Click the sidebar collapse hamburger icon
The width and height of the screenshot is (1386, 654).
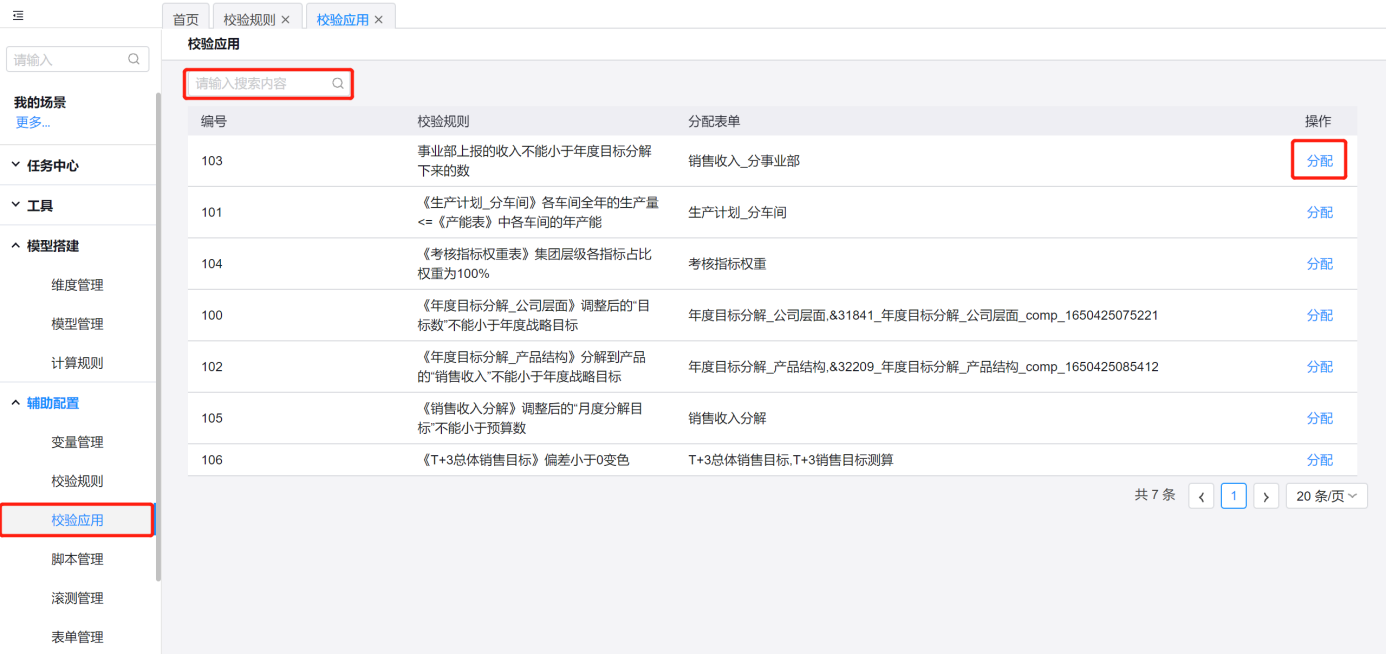(18, 16)
